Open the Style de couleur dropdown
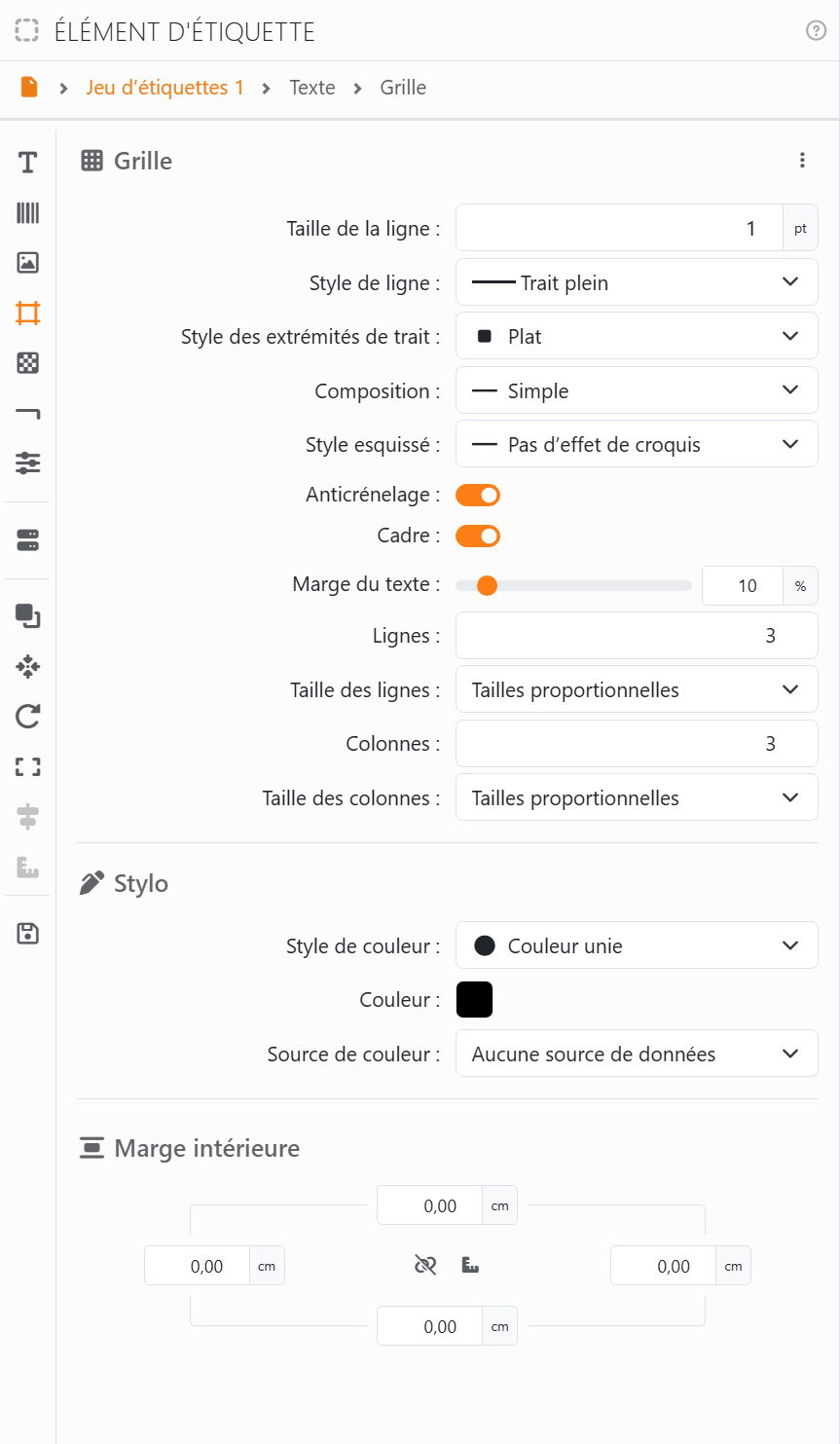The width and height of the screenshot is (840, 1444). pyautogui.click(x=637, y=945)
